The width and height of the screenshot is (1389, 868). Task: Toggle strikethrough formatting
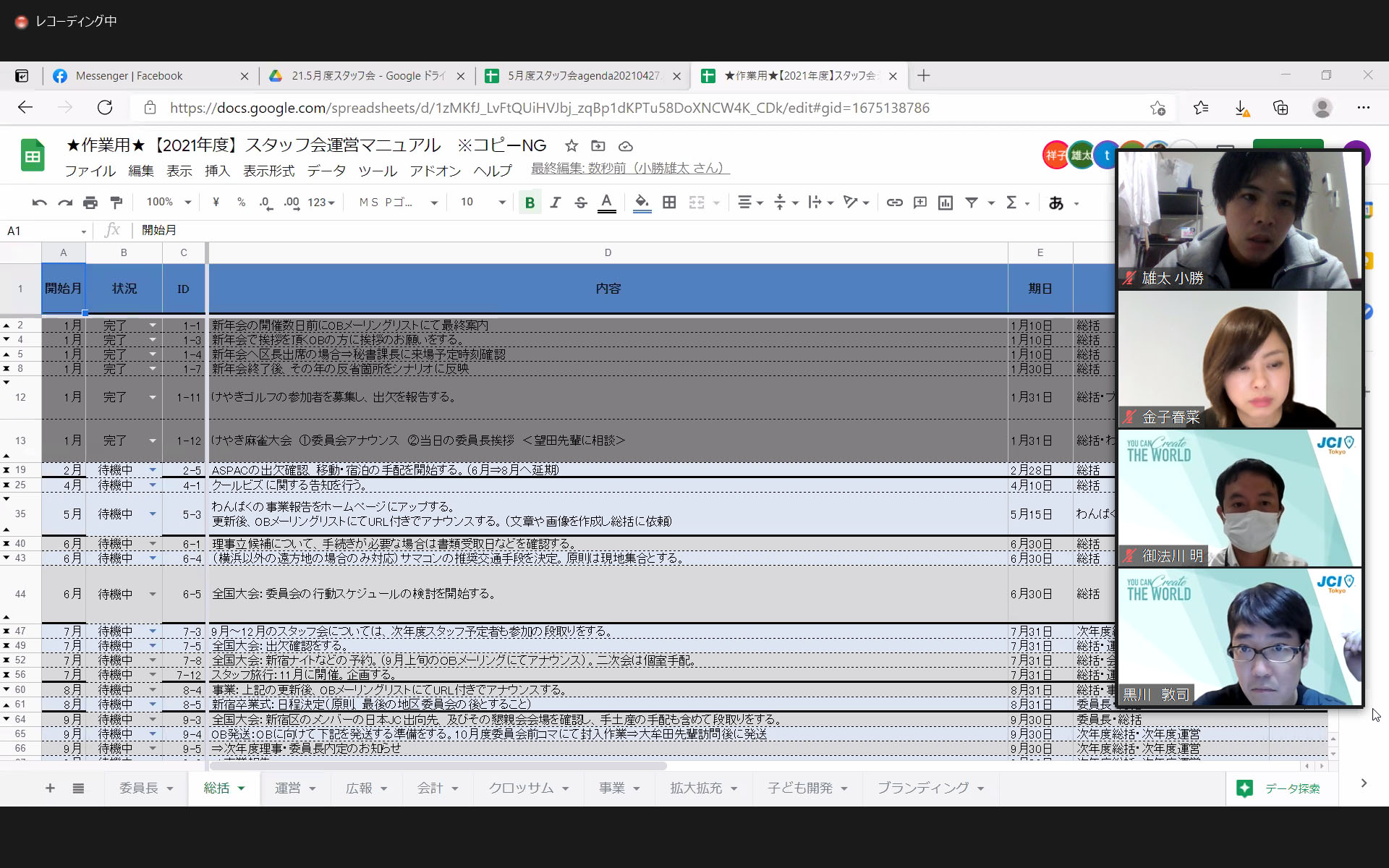click(x=580, y=203)
